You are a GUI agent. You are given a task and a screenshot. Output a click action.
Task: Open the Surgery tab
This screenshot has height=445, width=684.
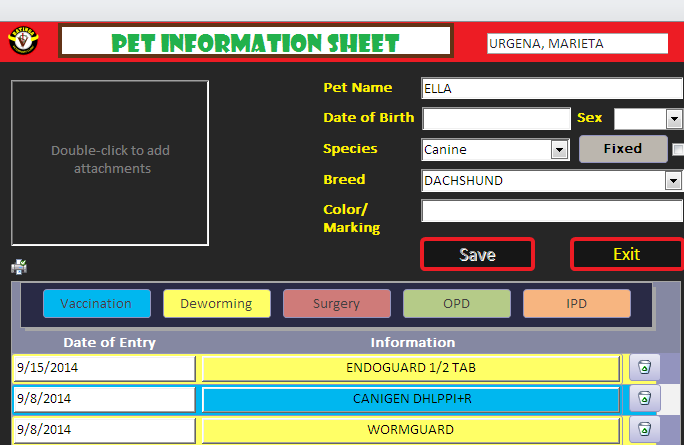coord(336,303)
